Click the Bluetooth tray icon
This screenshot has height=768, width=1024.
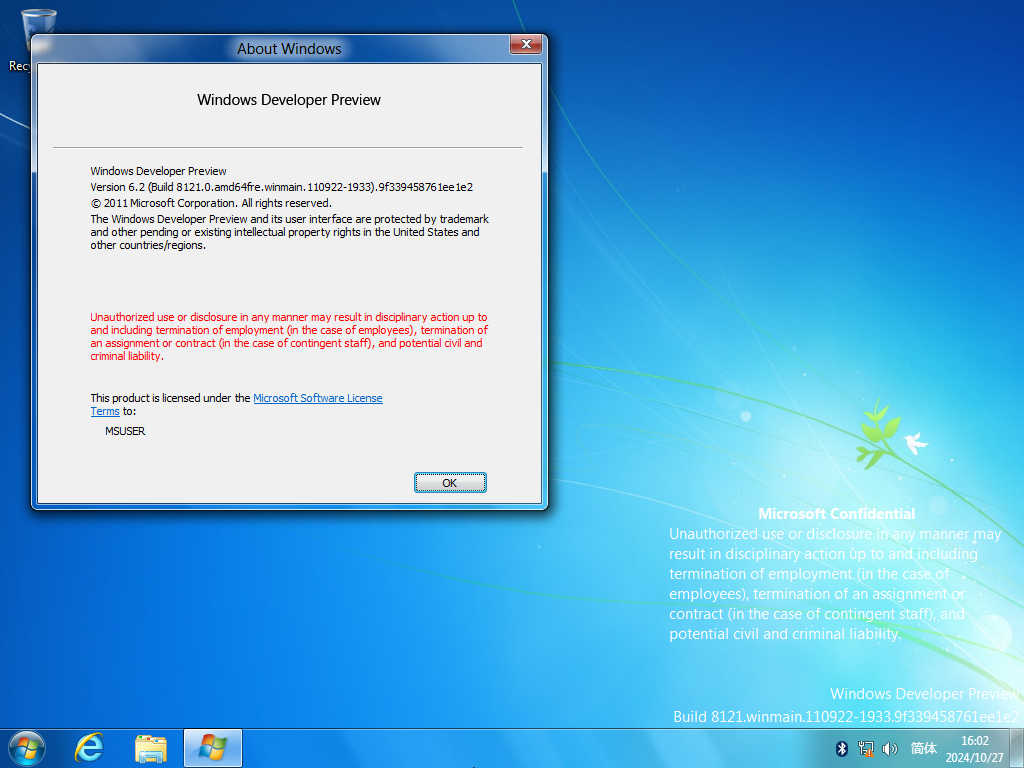pyautogui.click(x=842, y=748)
